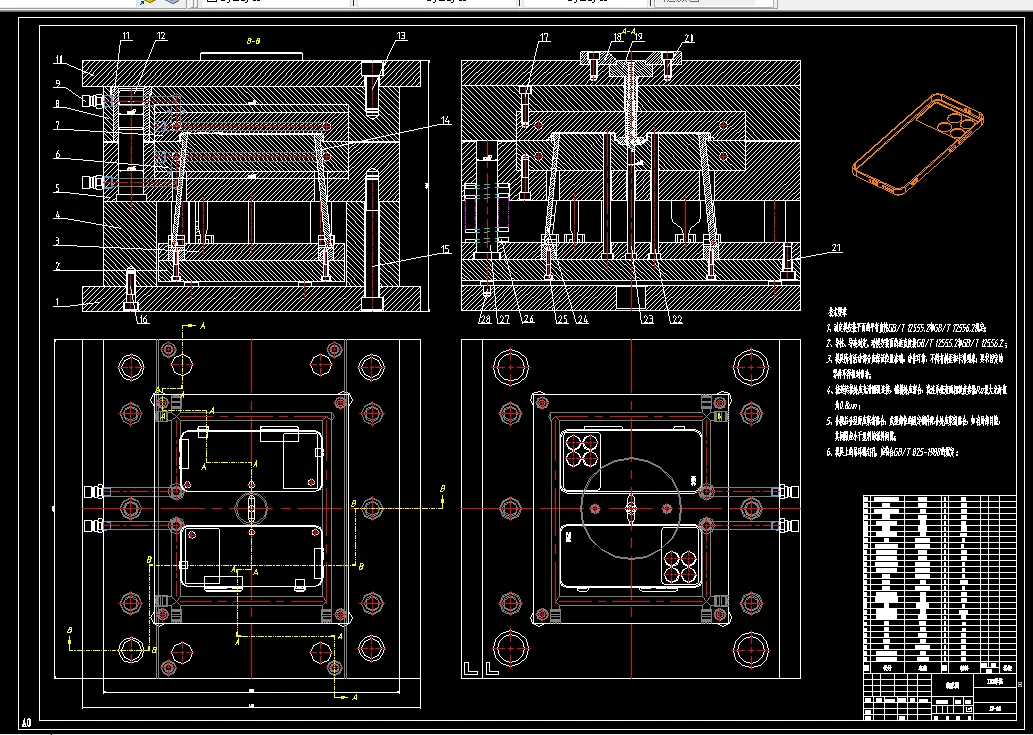Select part callout number 14
This screenshot has width=1033, height=735.
pyautogui.click(x=446, y=121)
